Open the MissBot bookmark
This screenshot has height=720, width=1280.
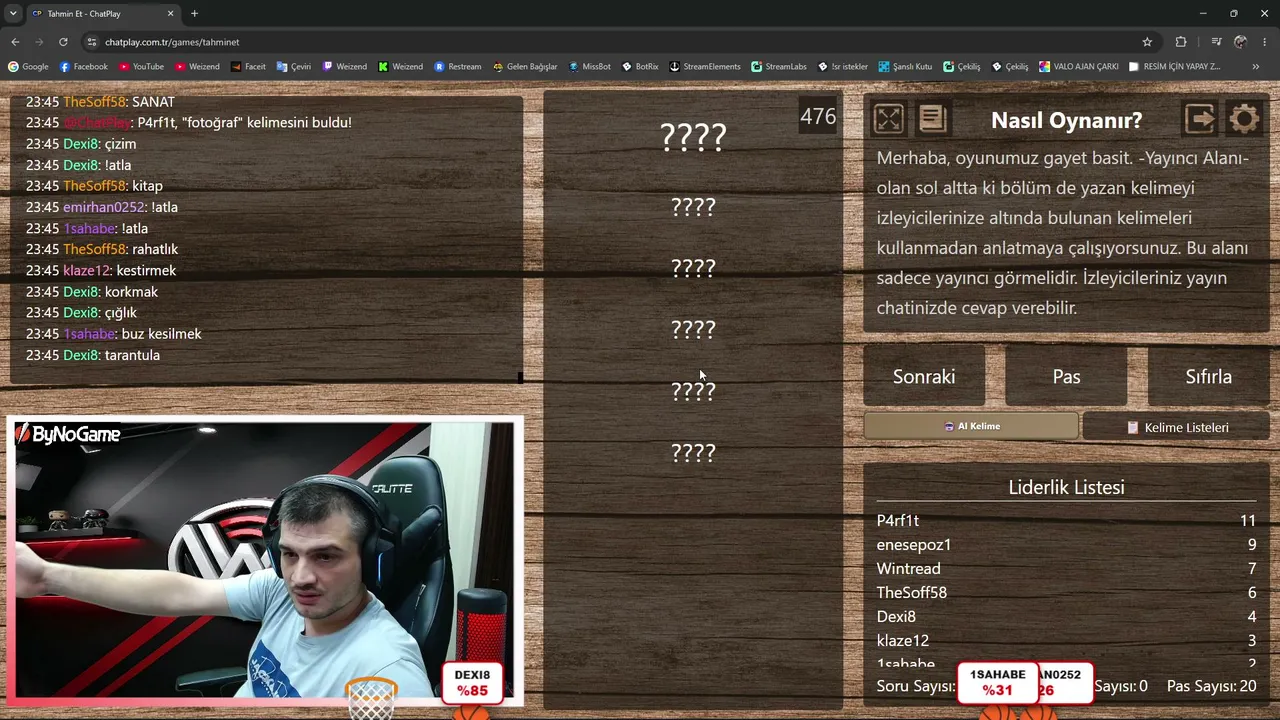[x=590, y=67]
